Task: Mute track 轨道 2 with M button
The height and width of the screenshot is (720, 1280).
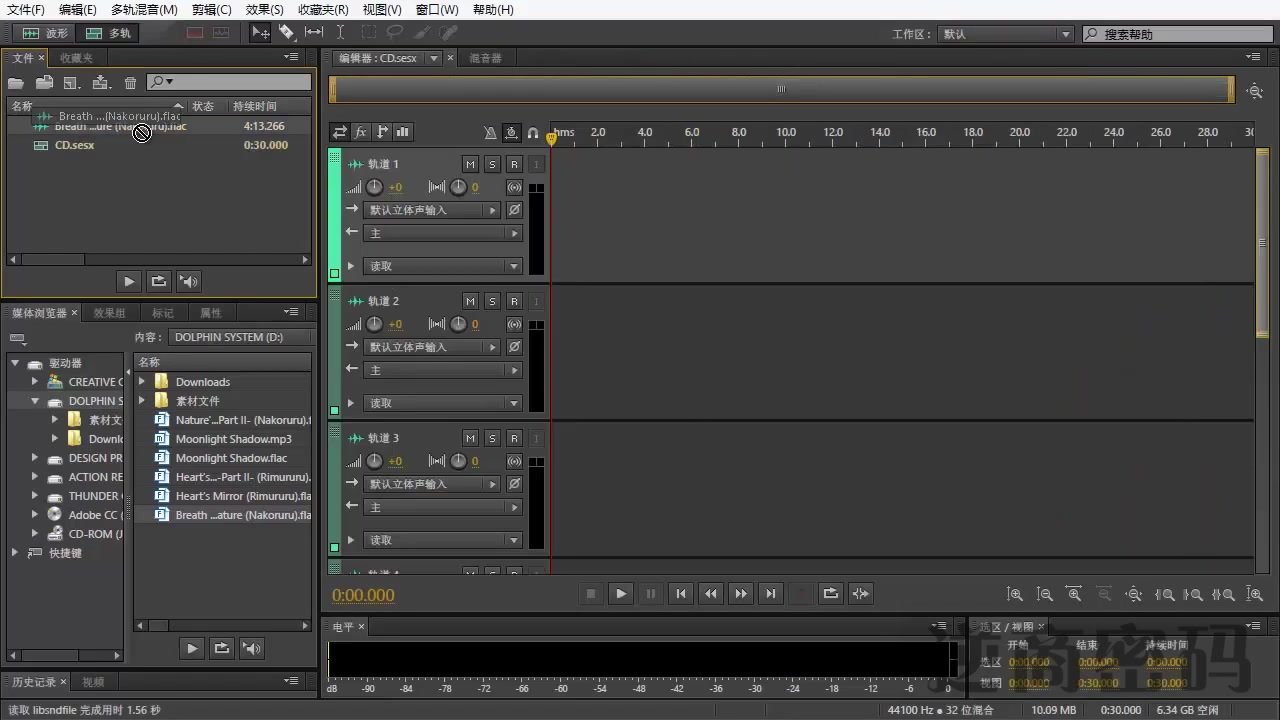Action: 471,301
